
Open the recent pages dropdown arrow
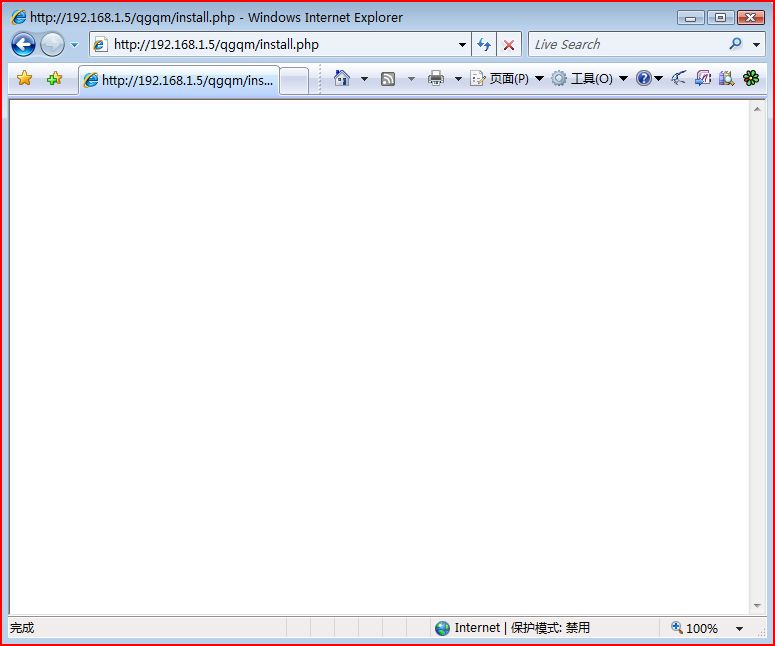[75, 45]
